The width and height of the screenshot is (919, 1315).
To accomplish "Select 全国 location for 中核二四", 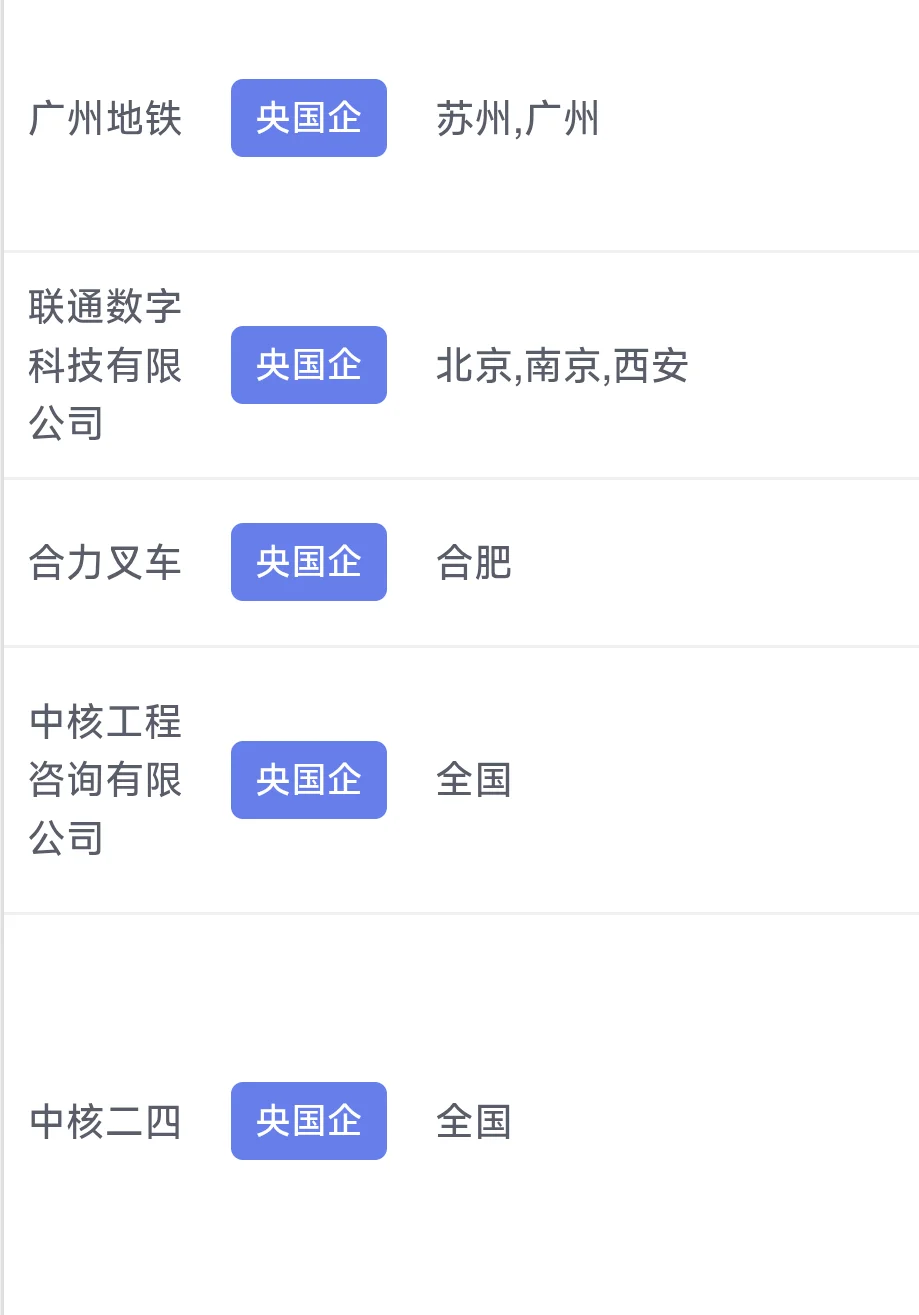I will coord(474,1122).
